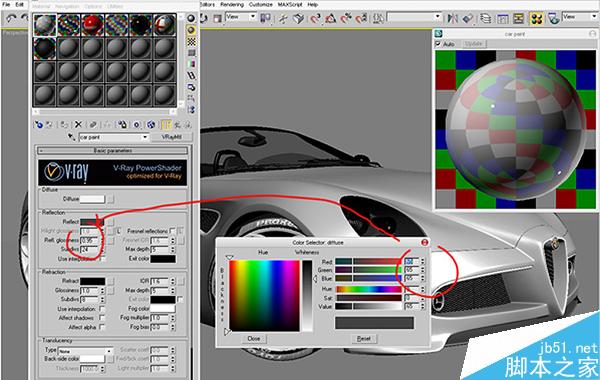Click the Red slider in Color Selector
The image size is (600, 380).
tap(369, 261)
